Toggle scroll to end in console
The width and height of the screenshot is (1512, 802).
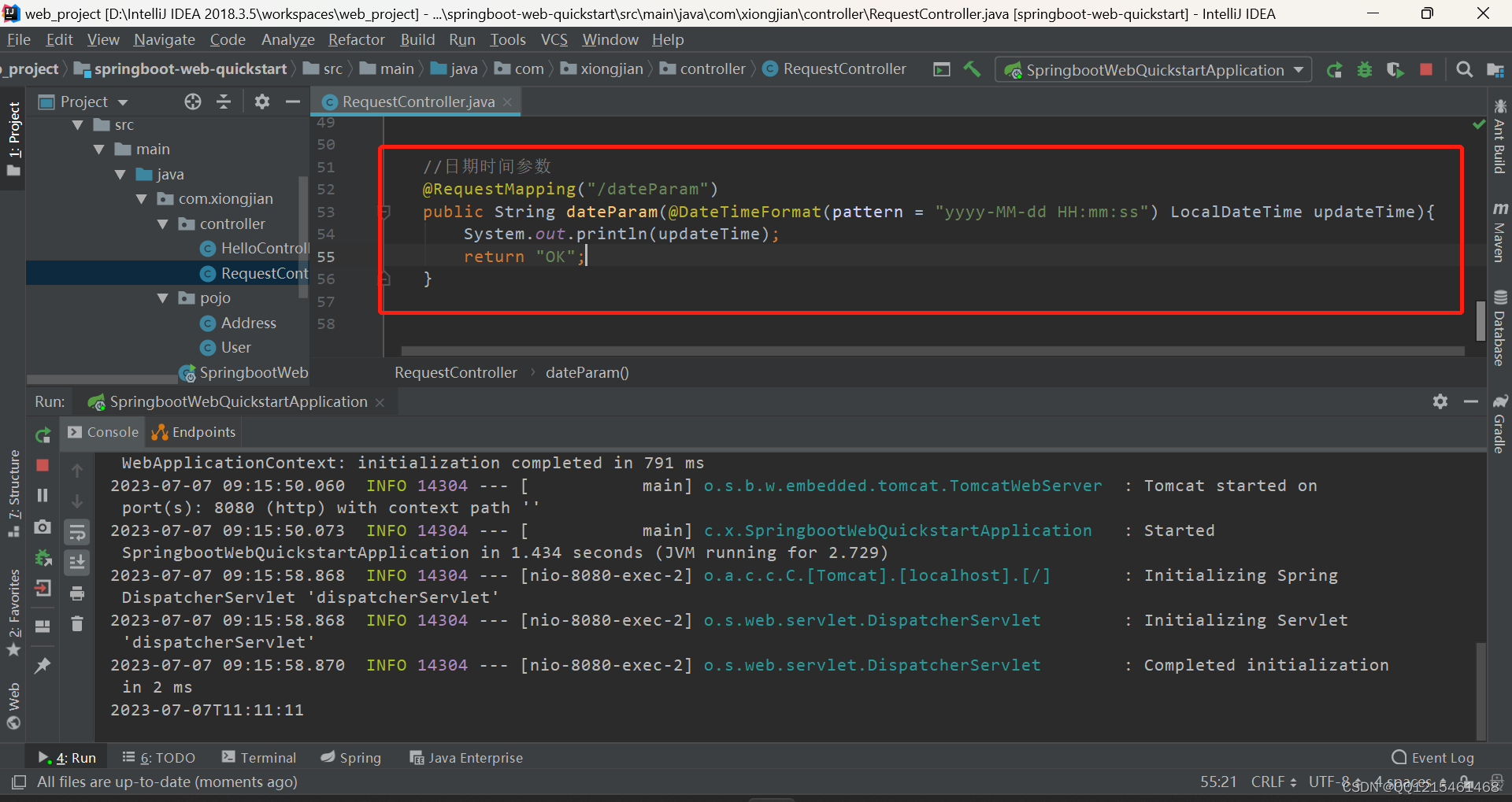[77, 563]
